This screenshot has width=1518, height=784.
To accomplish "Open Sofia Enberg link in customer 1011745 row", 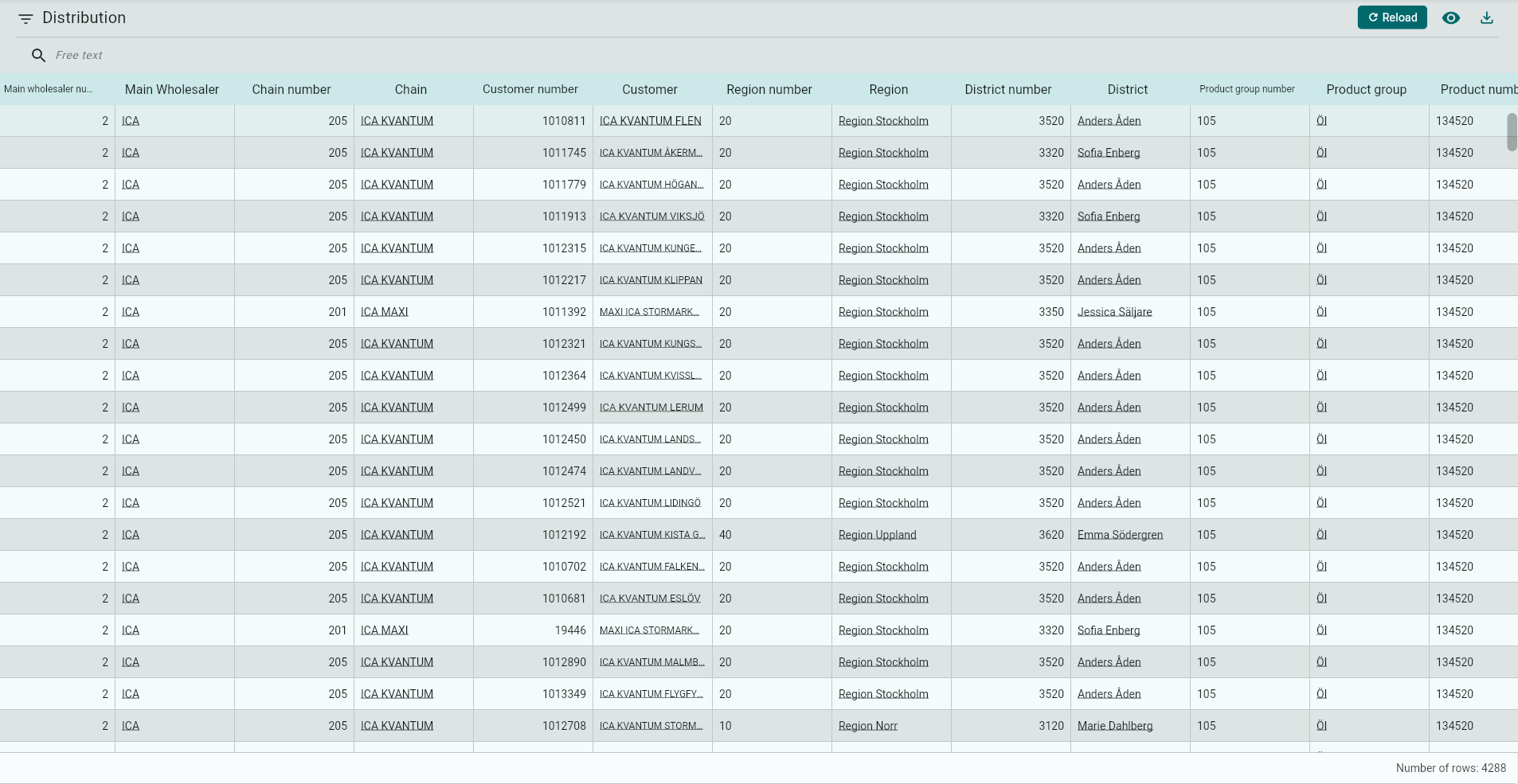I will [1109, 153].
